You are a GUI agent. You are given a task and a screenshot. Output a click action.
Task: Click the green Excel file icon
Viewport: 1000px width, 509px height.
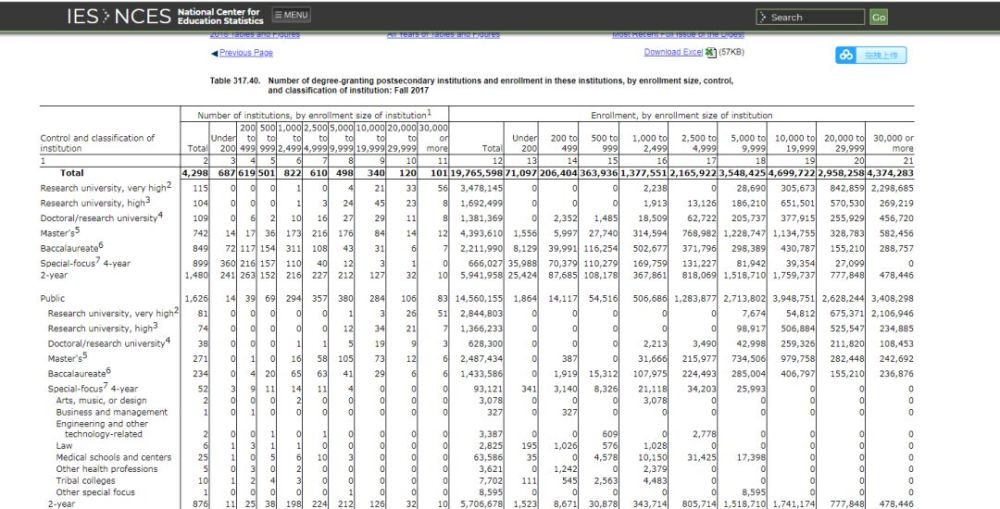coord(710,52)
